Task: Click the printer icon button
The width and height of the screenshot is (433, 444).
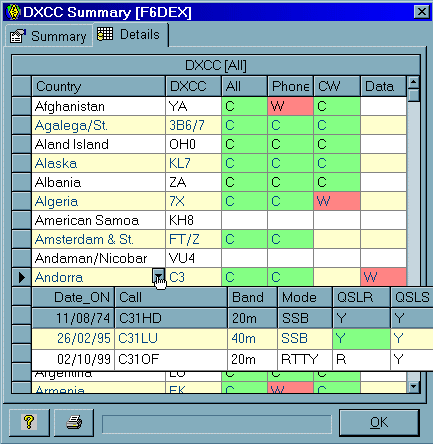Action: (74, 422)
